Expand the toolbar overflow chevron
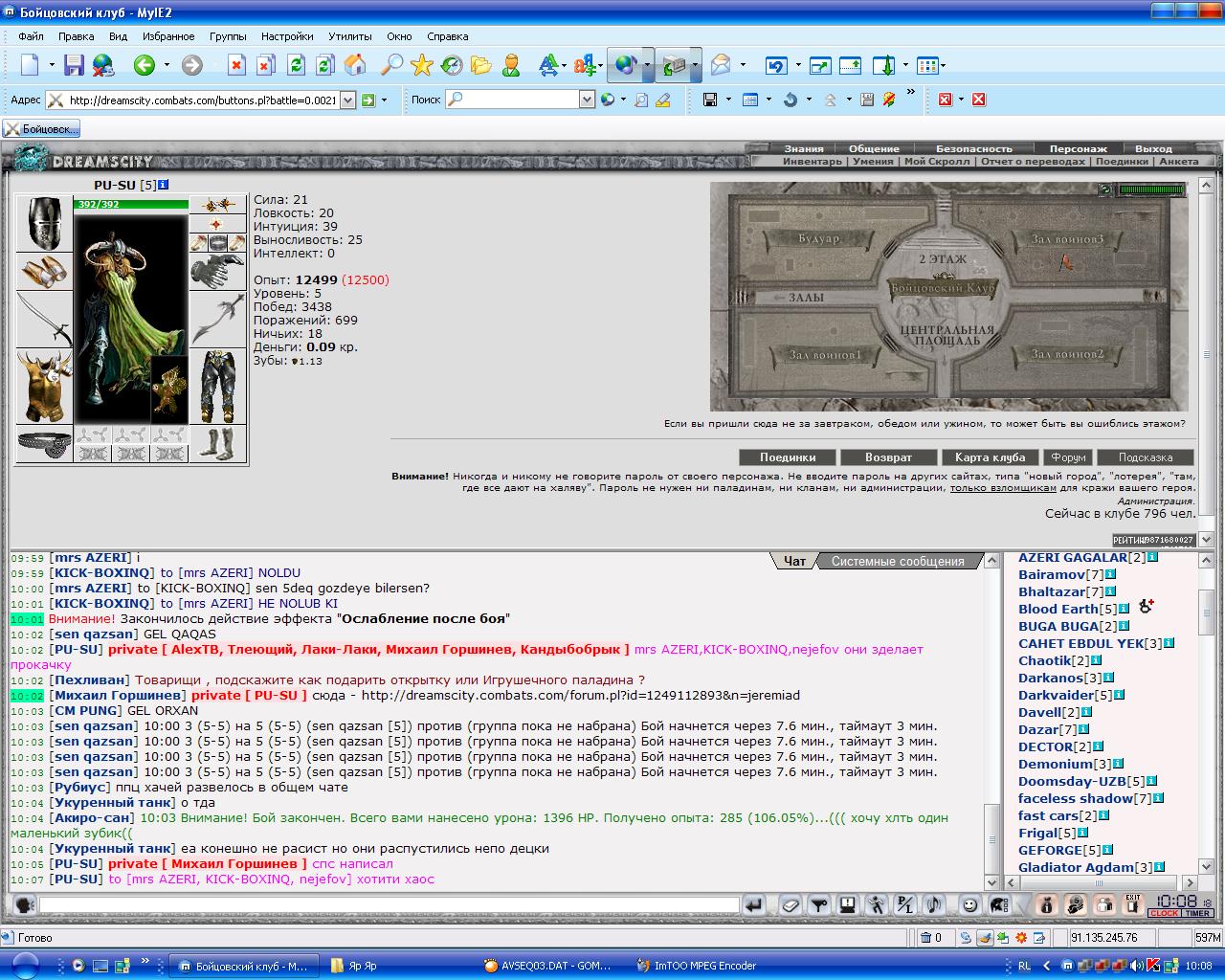Image resolution: width=1225 pixels, height=980 pixels. coord(910,93)
